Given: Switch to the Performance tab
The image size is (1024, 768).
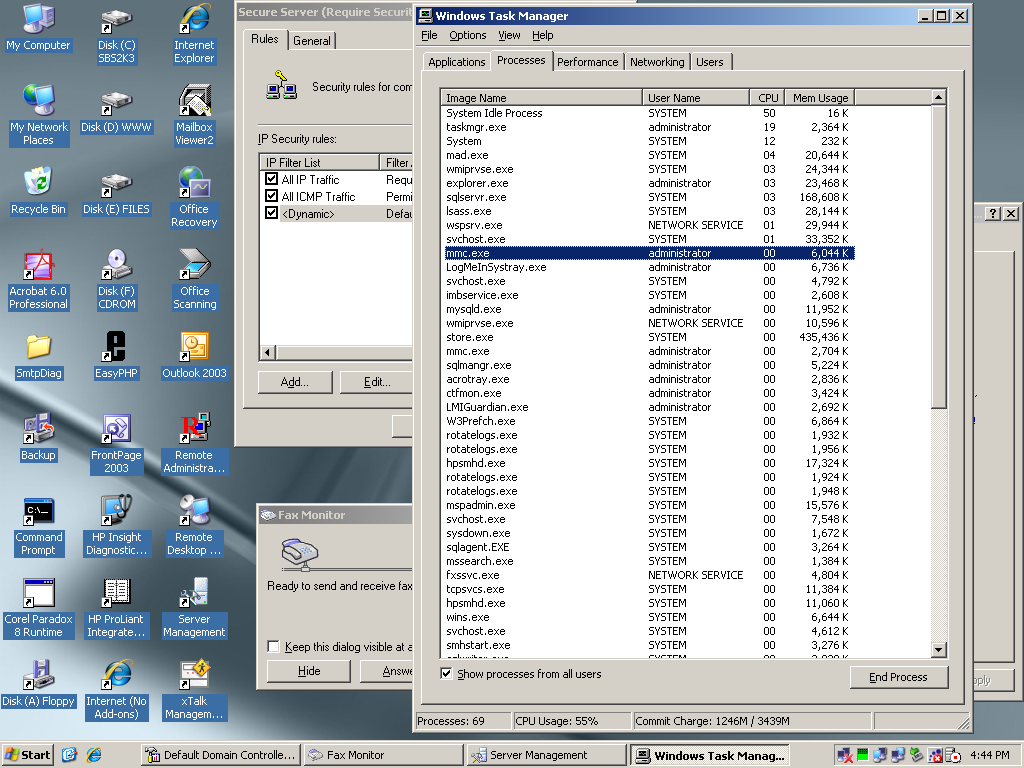Looking at the screenshot, I should [x=587, y=62].
